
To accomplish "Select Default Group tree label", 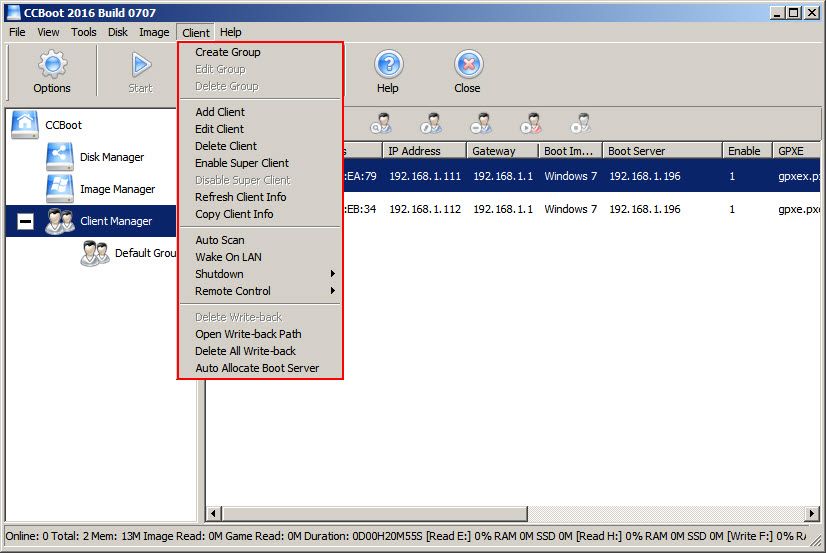I will click(x=145, y=253).
